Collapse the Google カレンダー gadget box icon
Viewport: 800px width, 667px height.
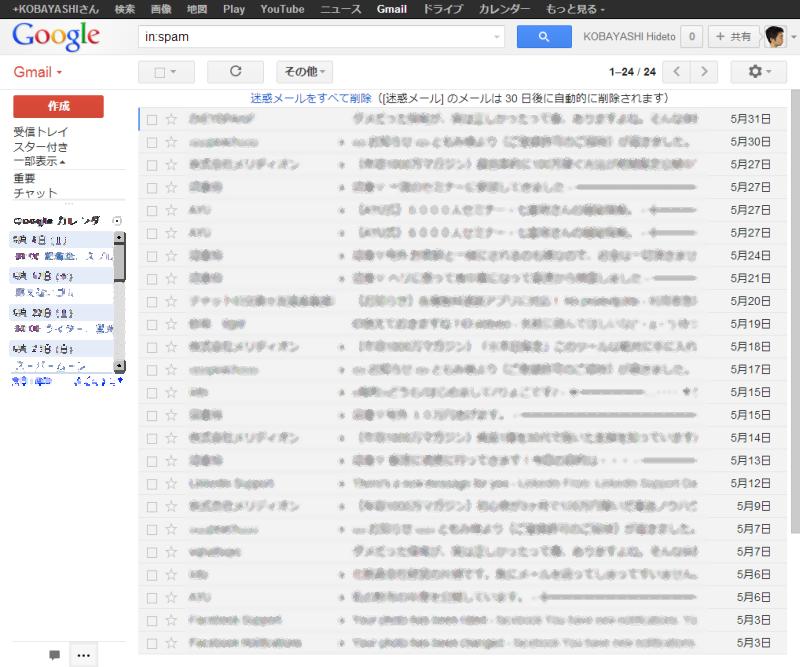point(117,221)
